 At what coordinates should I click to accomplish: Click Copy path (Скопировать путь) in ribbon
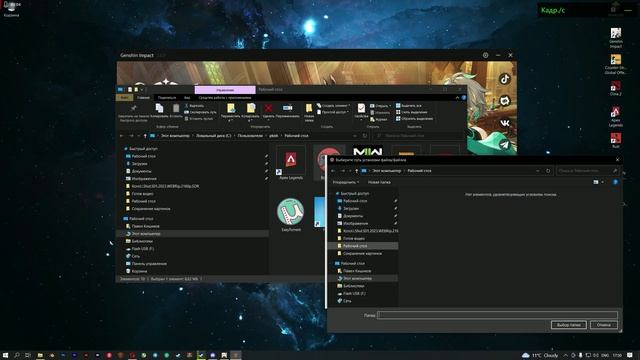click(200, 112)
